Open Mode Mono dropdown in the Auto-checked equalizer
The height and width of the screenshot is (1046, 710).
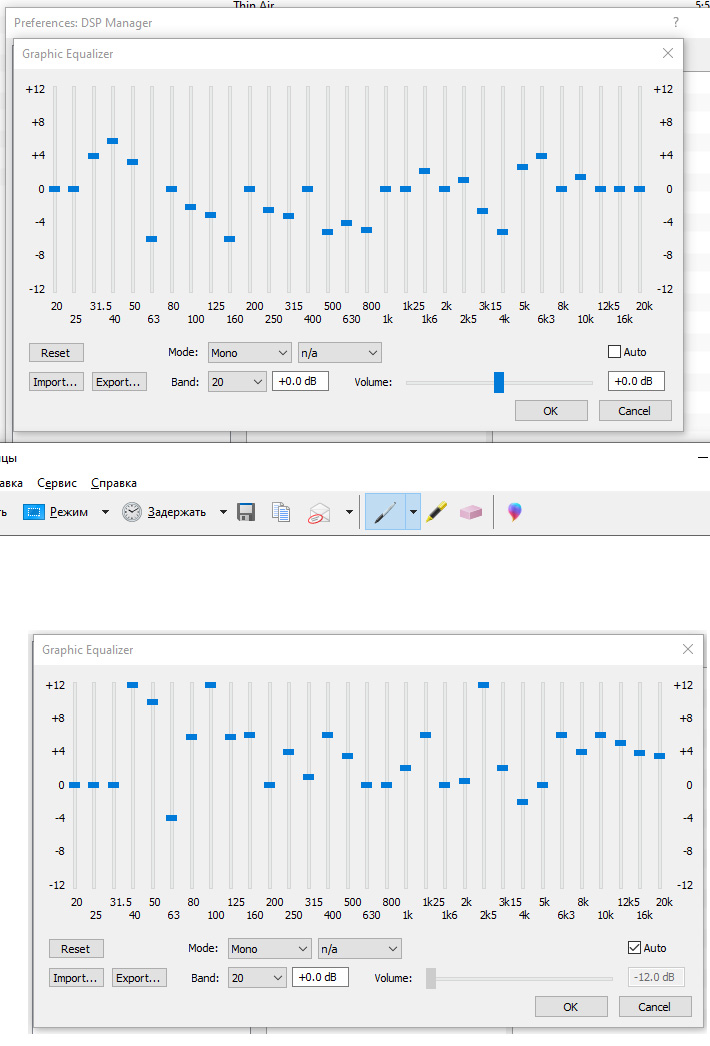point(270,949)
